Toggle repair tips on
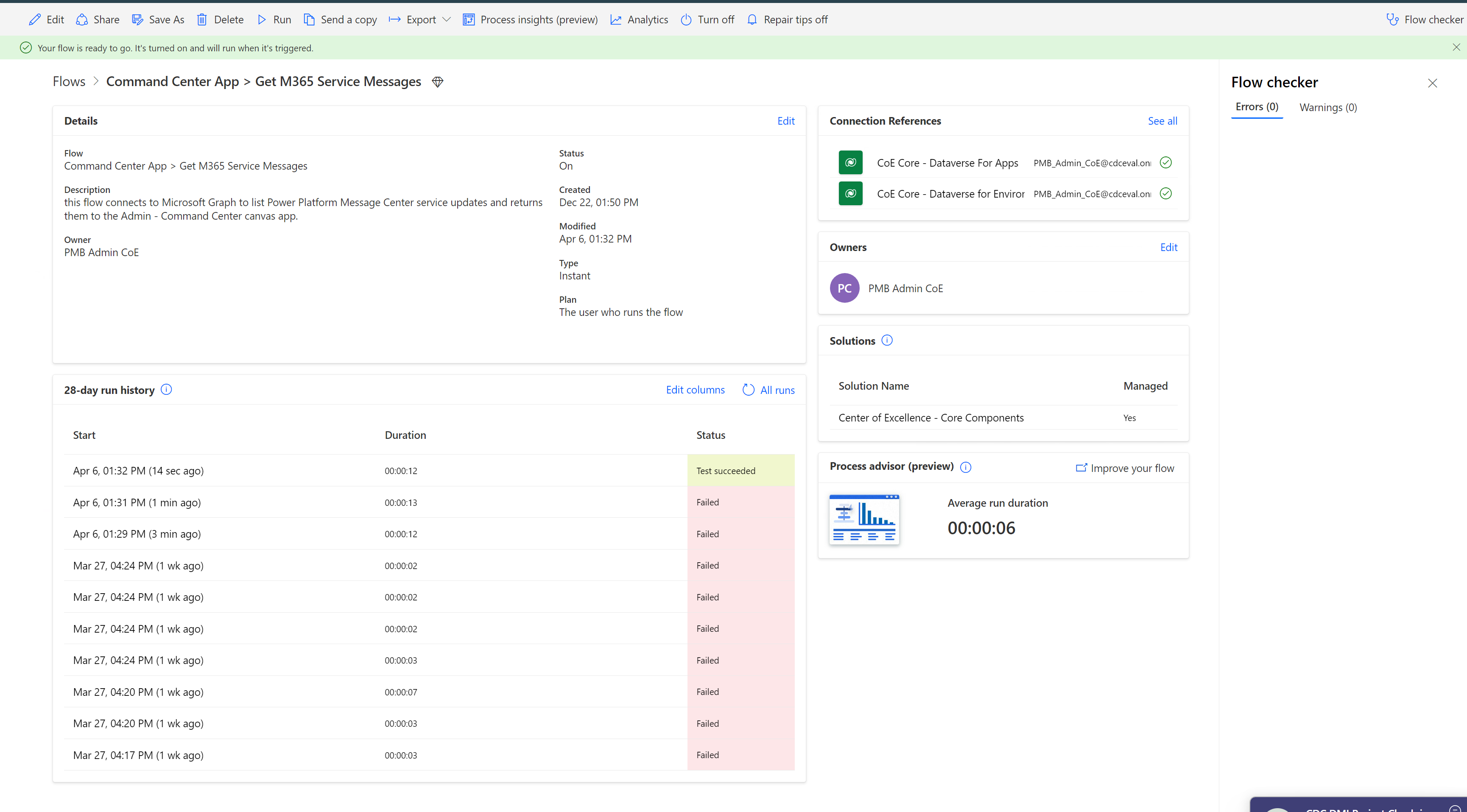This screenshot has width=1467, height=812. click(787, 19)
